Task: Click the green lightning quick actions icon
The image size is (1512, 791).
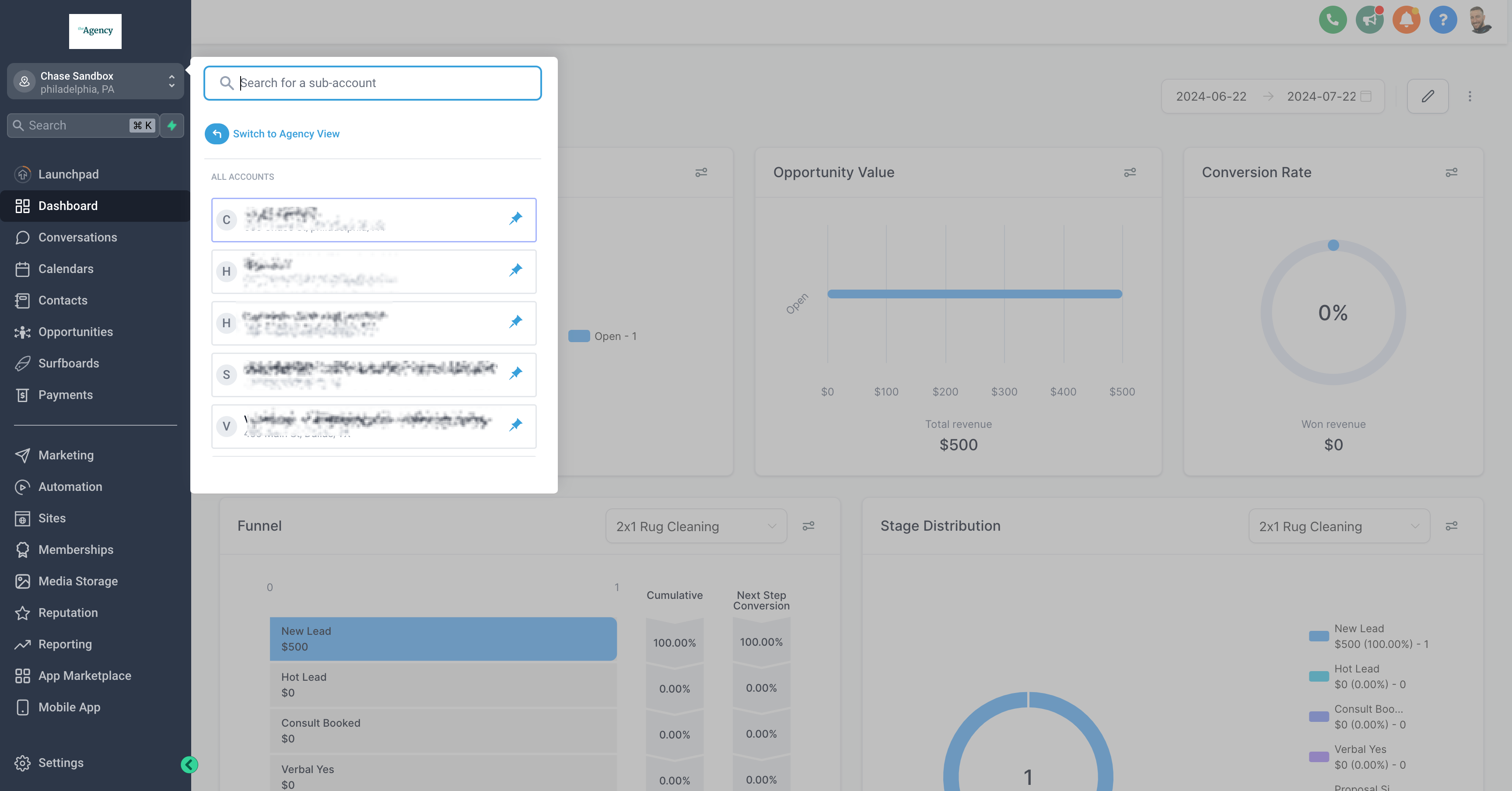Action: point(172,126)
